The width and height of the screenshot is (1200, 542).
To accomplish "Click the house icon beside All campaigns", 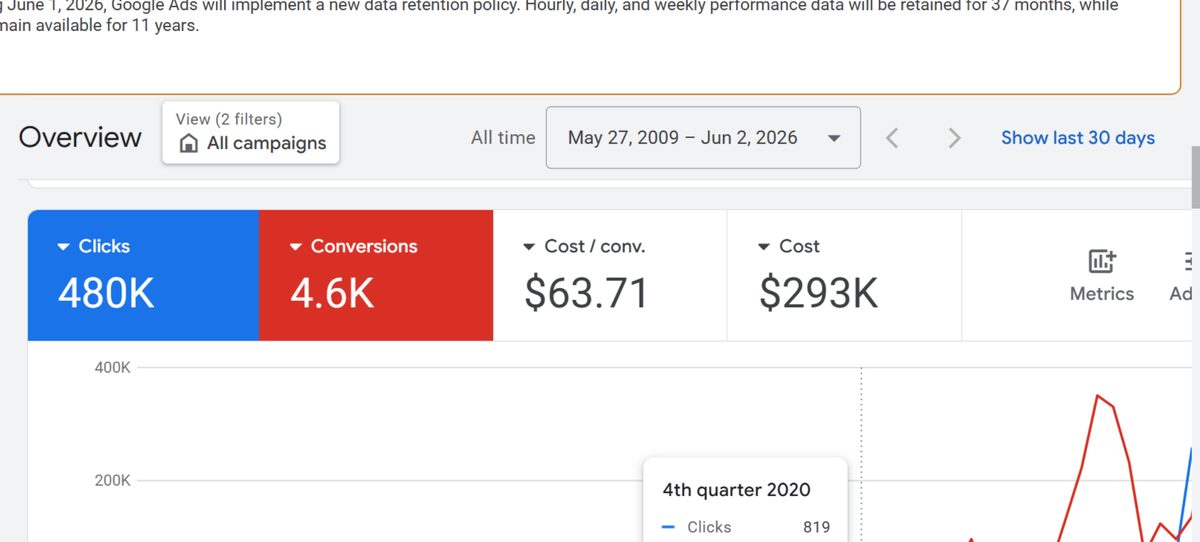I will pos(188,144).
